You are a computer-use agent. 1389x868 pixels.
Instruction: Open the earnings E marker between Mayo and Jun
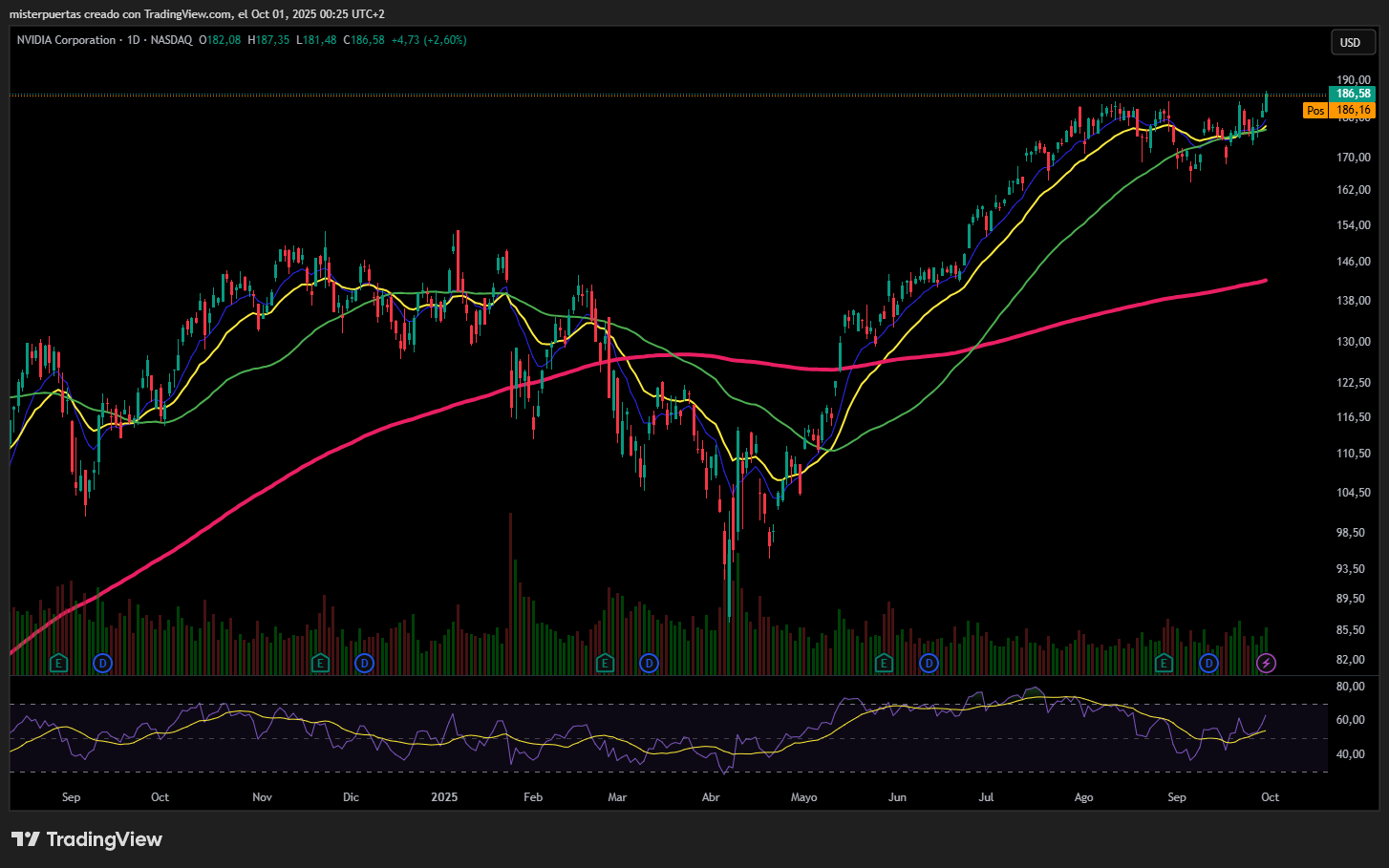884,663
